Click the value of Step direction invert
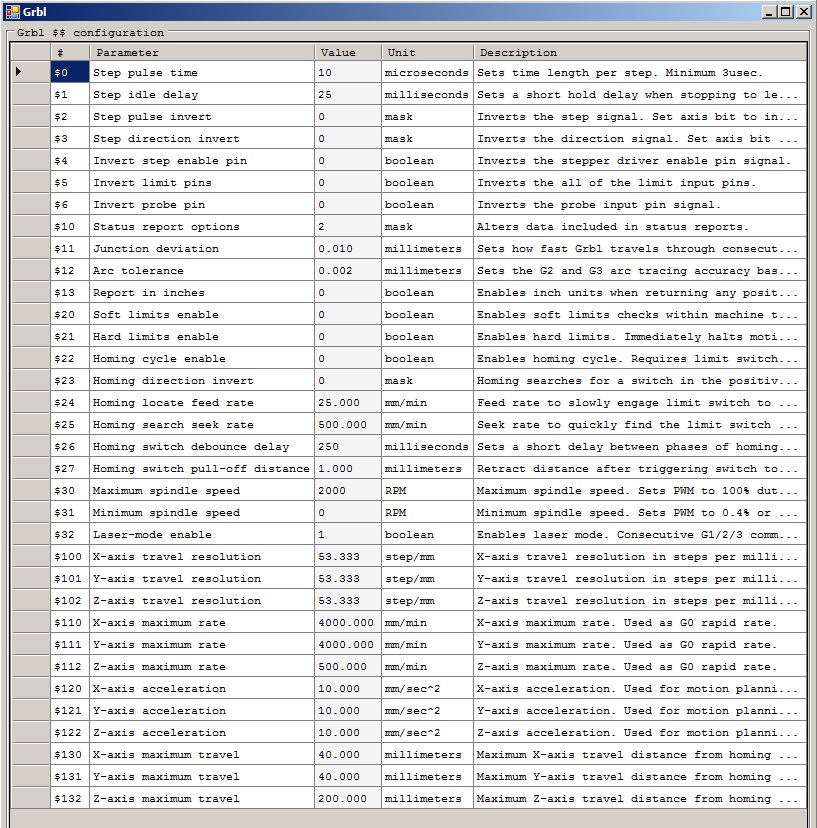The width and height of the screenshot is (817, 828). coord(349,139)
